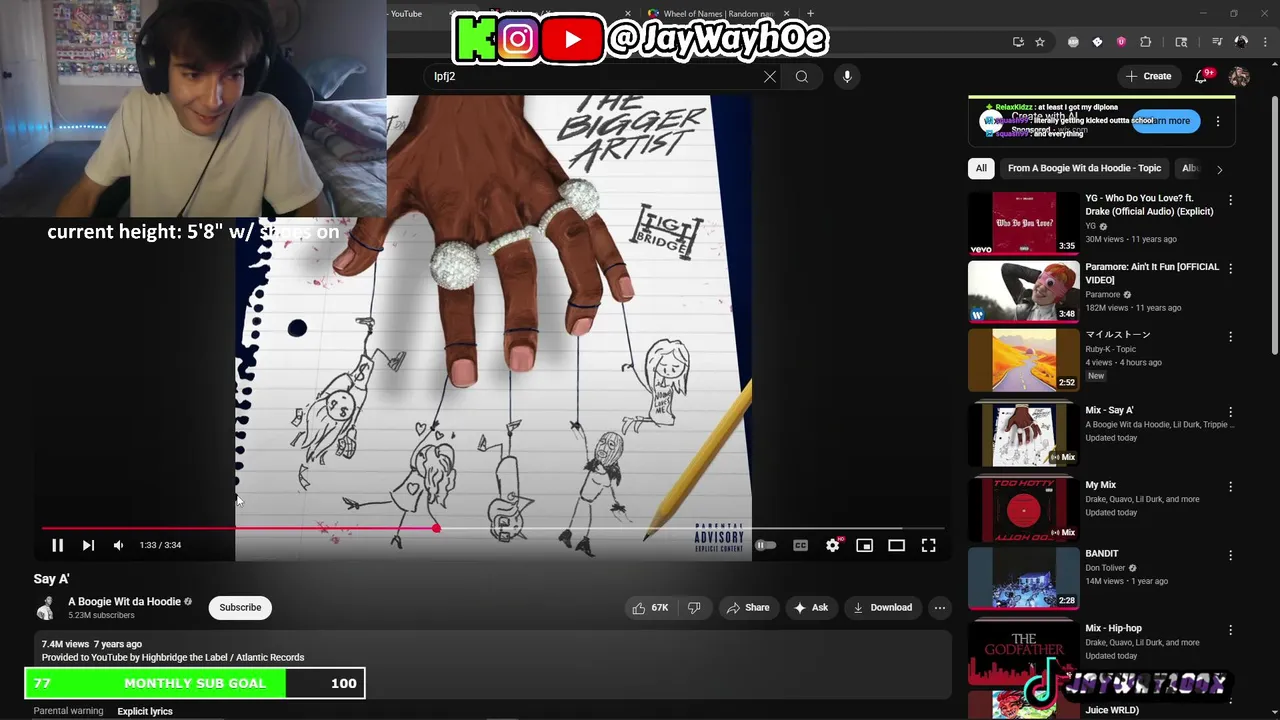1280x720 pixels.
Task: Click Learn more on the sponsored ad
Action: coord(1166,121)
